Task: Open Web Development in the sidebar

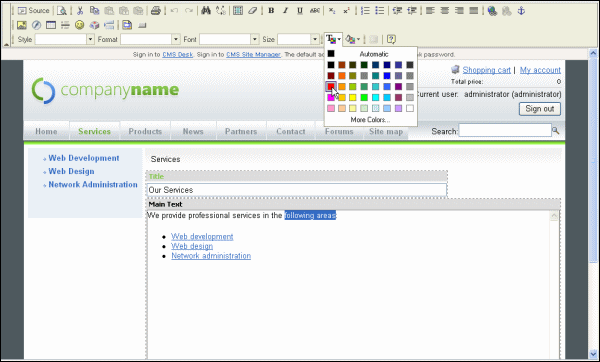Action: pos(84,158)
